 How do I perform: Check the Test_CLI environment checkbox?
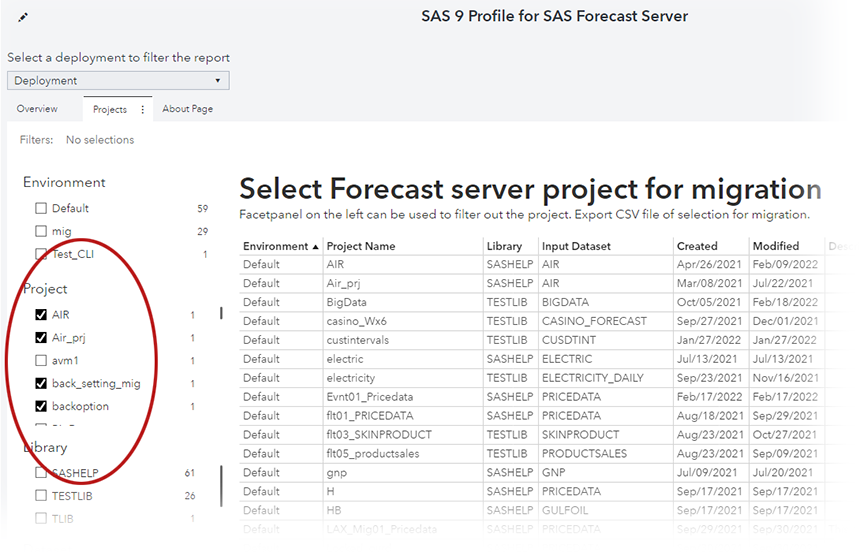41,254
